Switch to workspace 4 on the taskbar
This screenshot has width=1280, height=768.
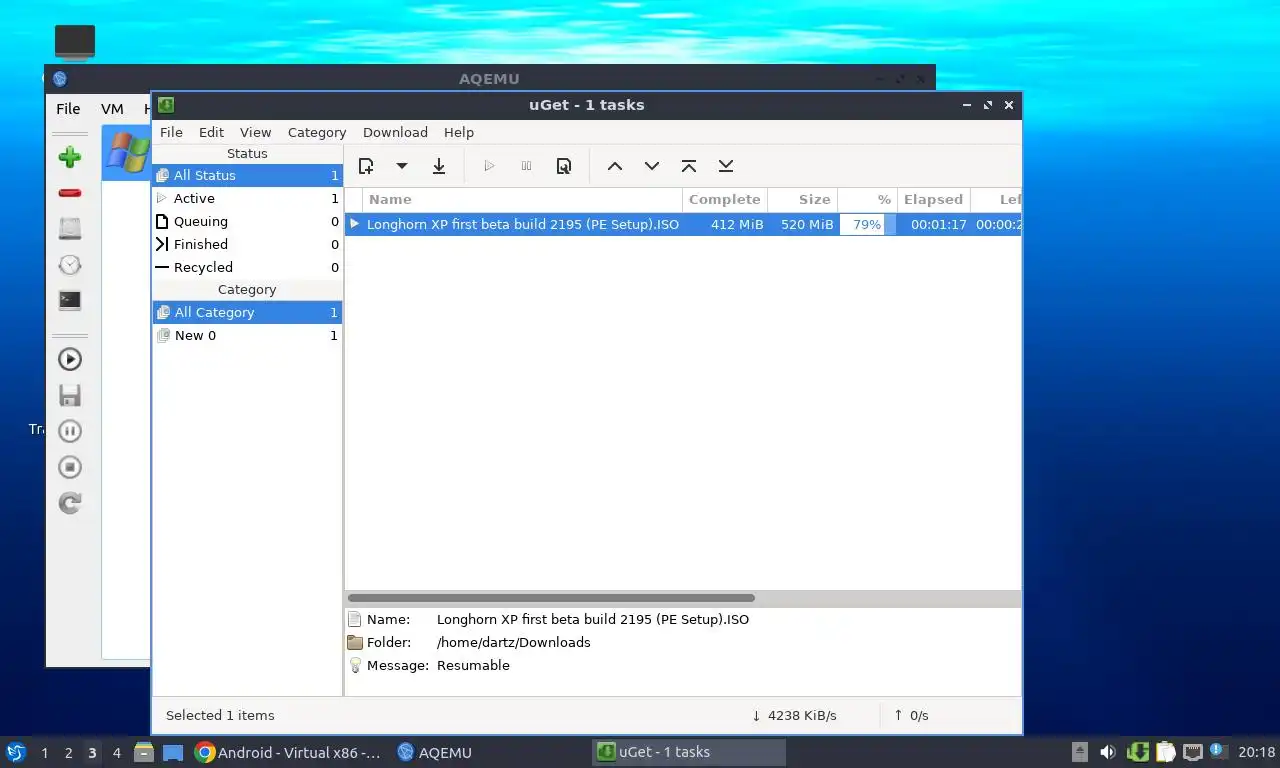tap(117, 753)
